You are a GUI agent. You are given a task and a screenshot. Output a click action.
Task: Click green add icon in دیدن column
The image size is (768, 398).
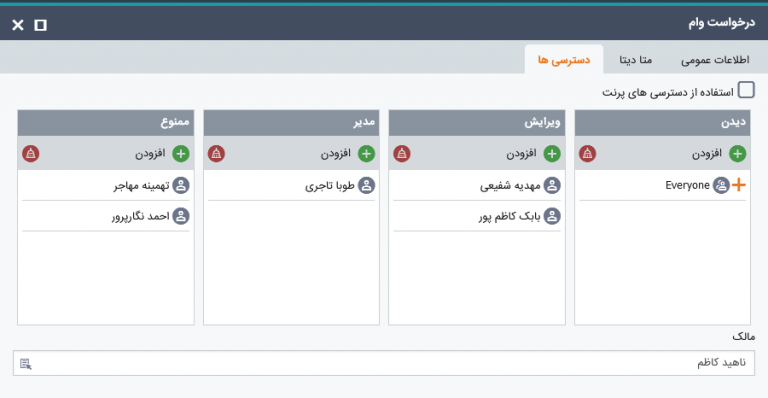tap(737, 154)
